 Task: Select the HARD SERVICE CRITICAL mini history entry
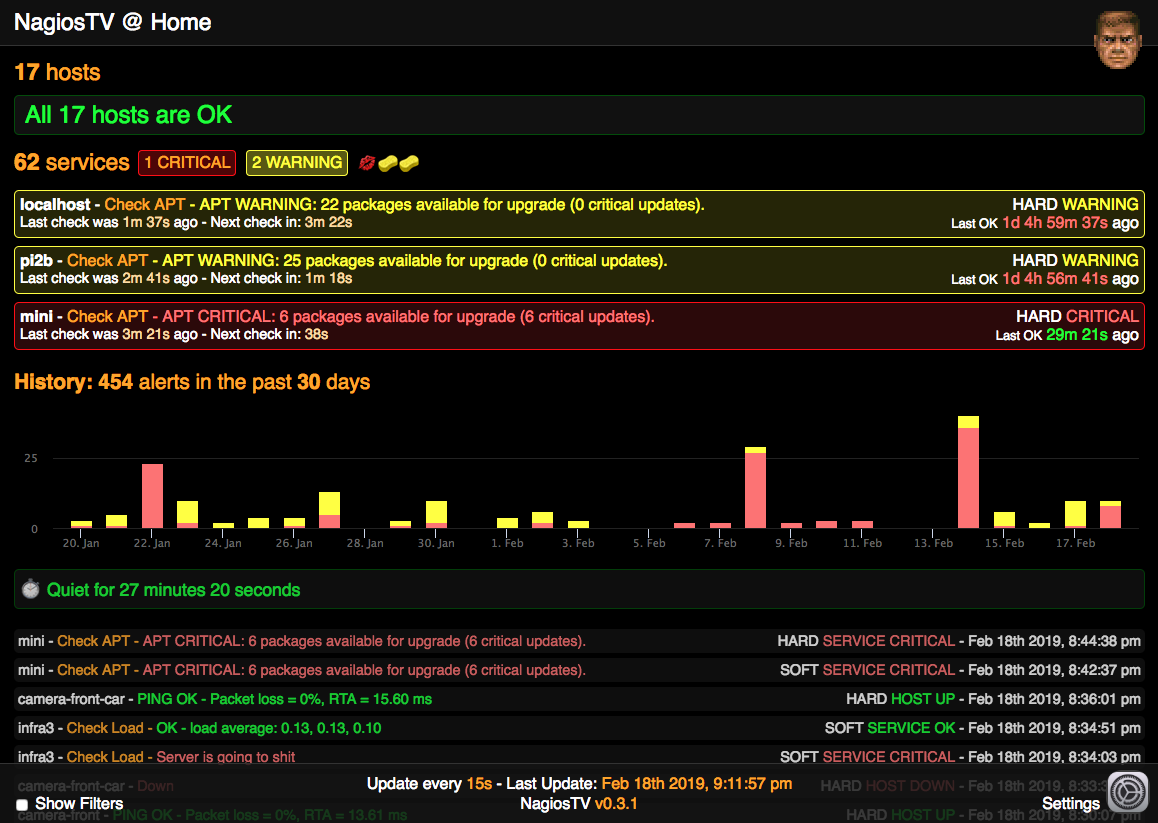coord(579,641)
